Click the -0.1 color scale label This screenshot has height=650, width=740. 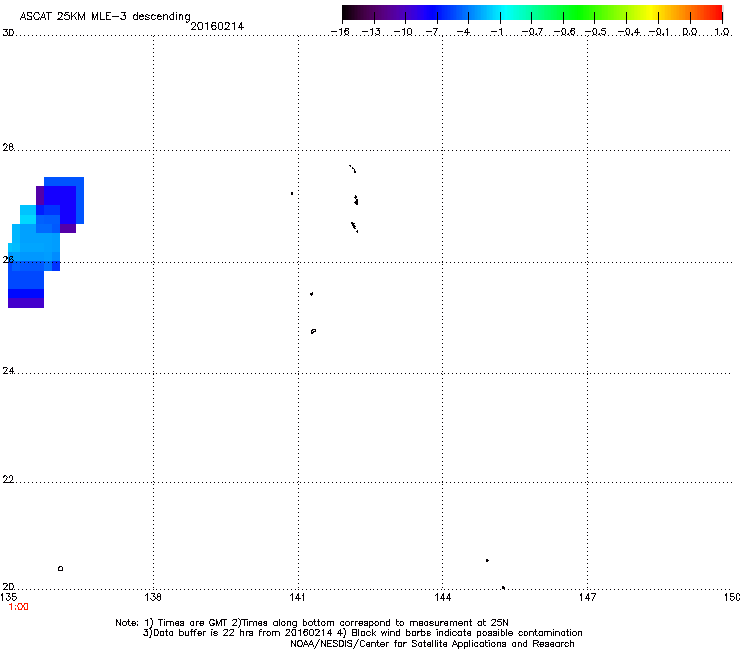[x=659, y=32]
